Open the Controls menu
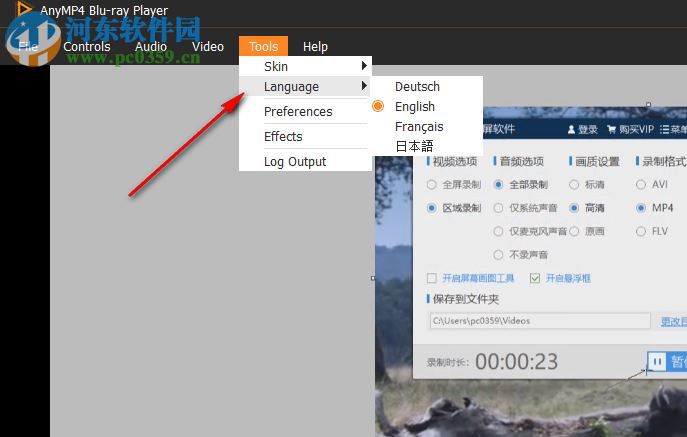 (87, 46)
